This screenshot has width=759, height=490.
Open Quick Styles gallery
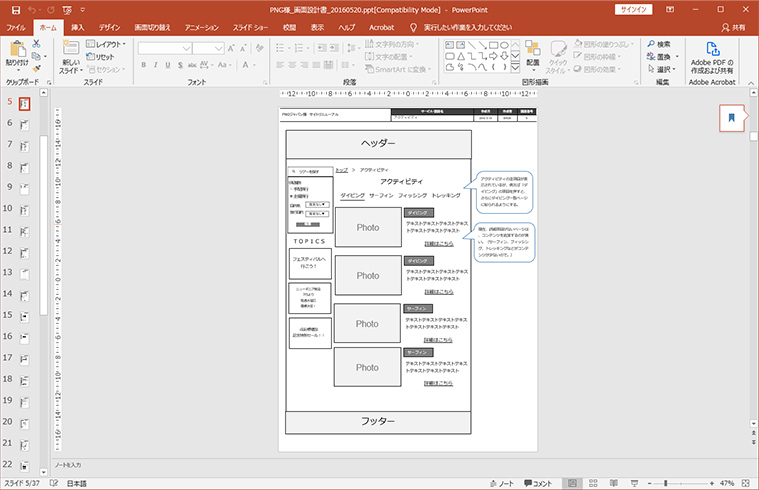click(558, 57)
